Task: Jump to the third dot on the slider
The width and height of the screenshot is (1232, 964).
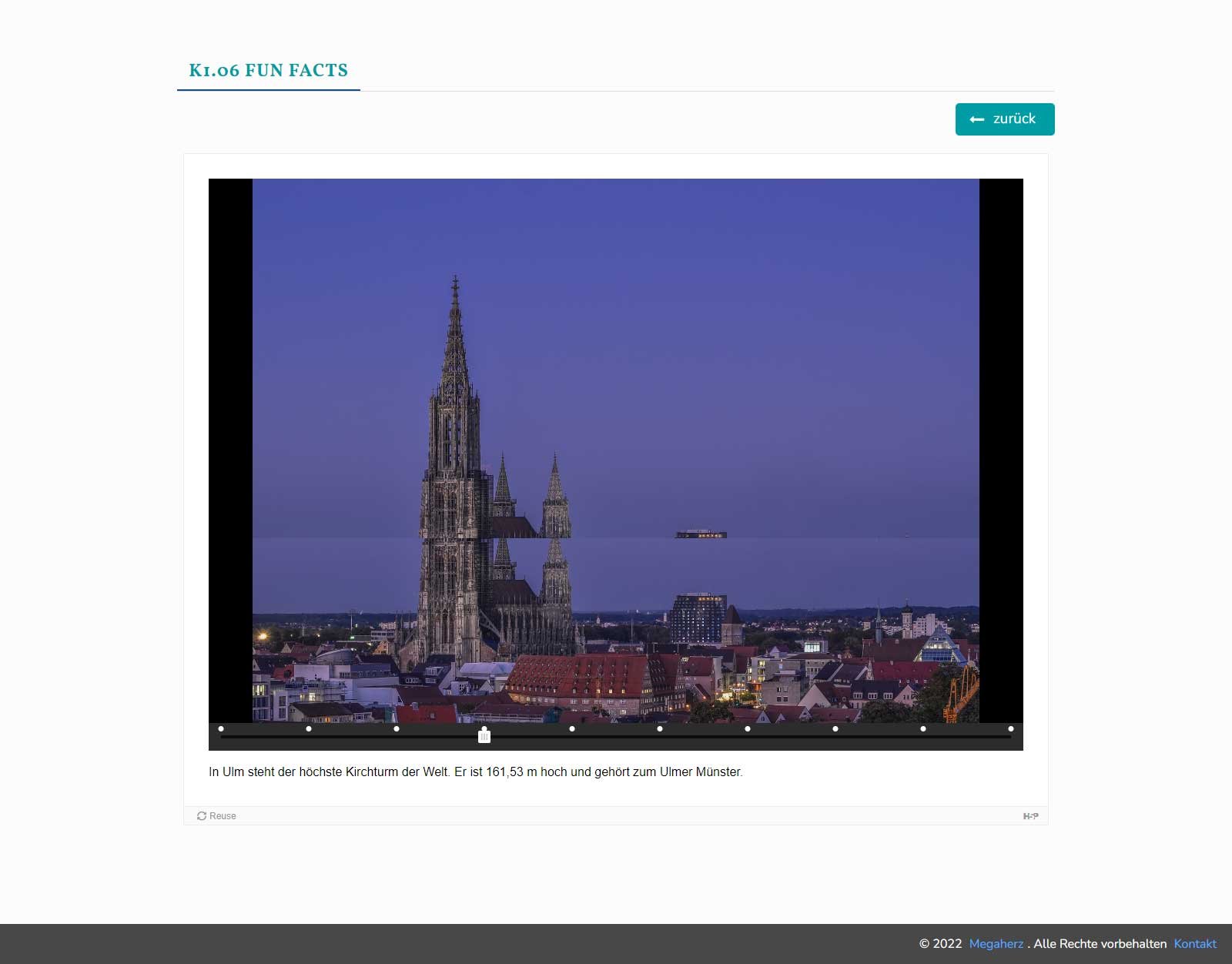Action: (x=397, y=728)
